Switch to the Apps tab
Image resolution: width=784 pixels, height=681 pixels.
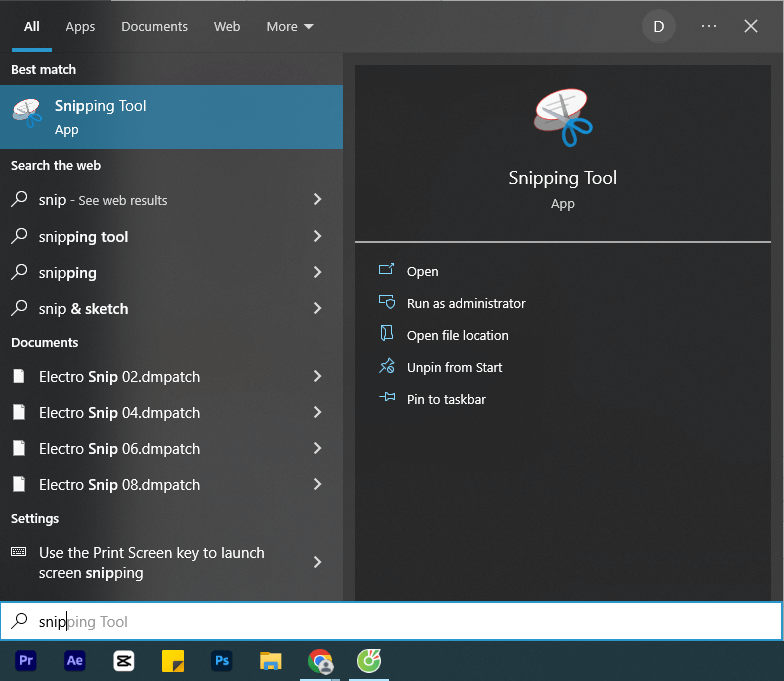click(x=80, y=26)
